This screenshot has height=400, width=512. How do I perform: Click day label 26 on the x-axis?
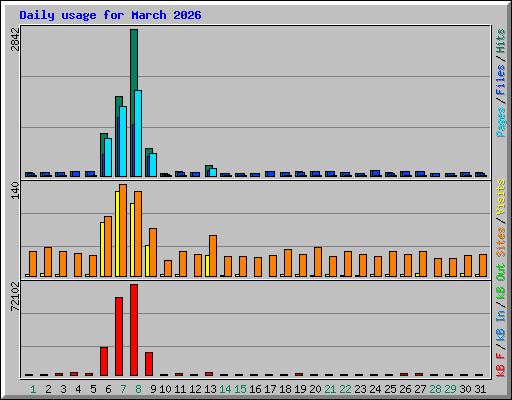click(405, 389)
